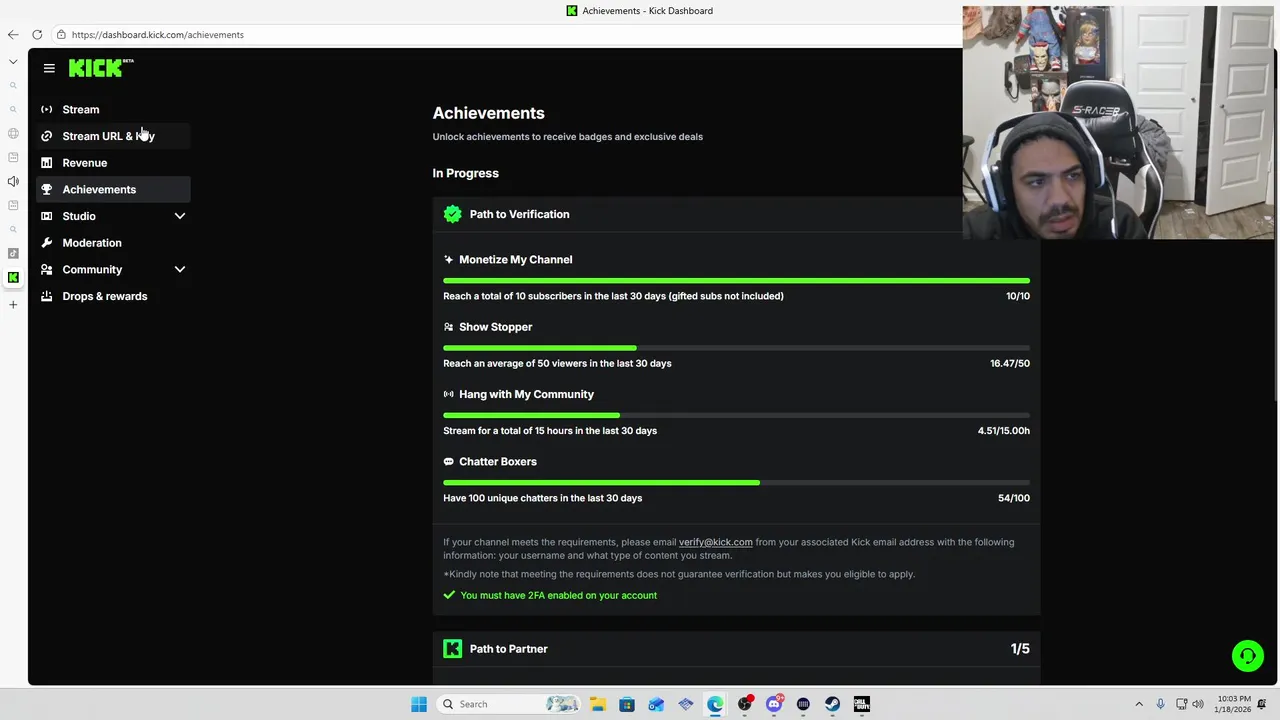Click the "16.47/50" viewer count value
The height and width of the screenshot is (720, 1280).
click(x=1010, y=364)
